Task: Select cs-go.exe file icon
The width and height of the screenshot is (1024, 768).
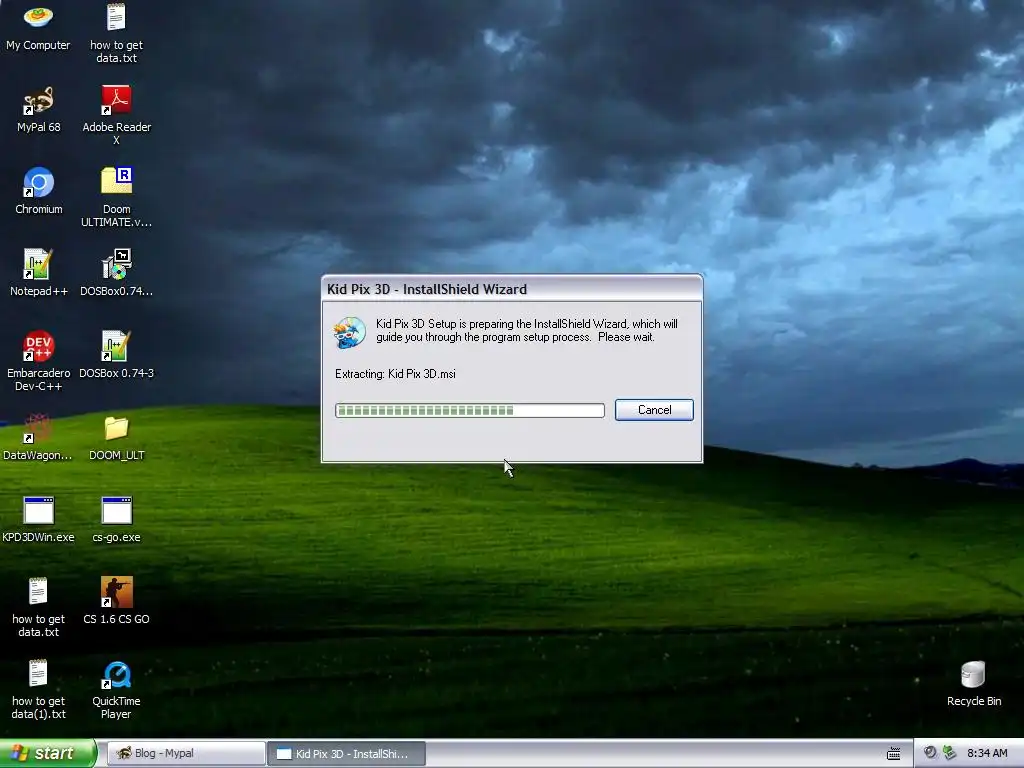Action: click(116, 520)
